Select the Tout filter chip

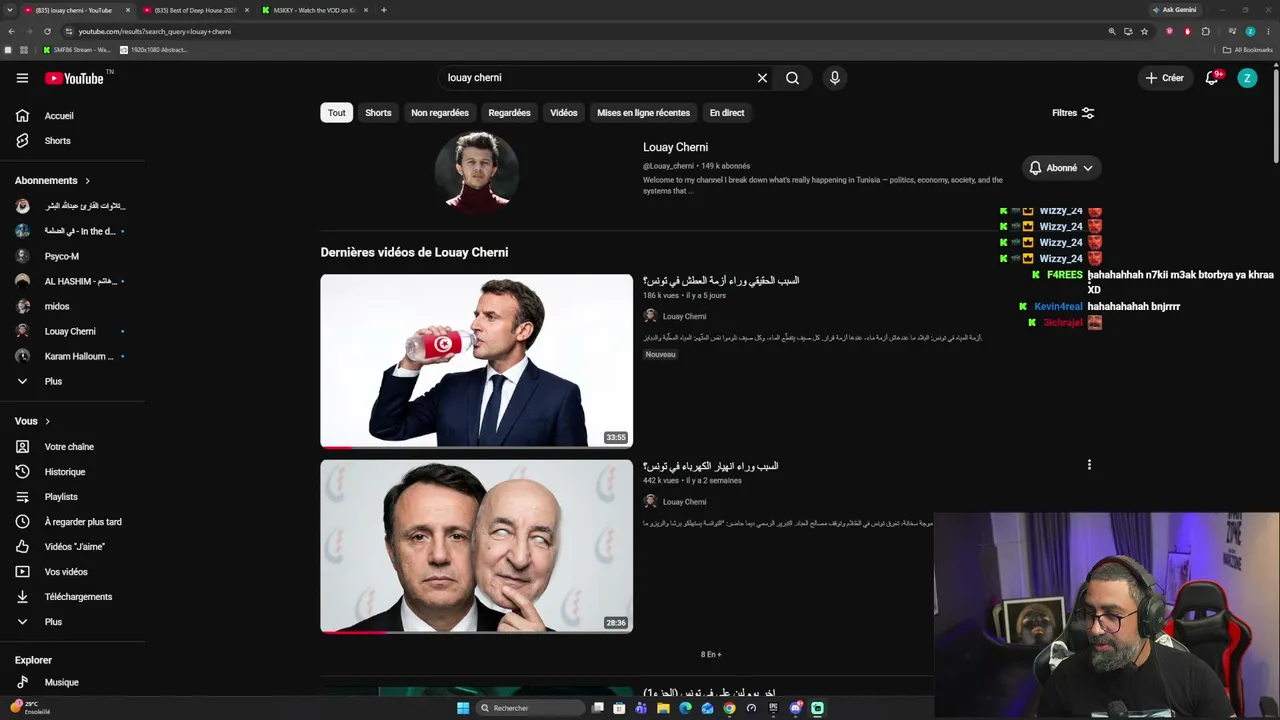(x=337, y=113)
